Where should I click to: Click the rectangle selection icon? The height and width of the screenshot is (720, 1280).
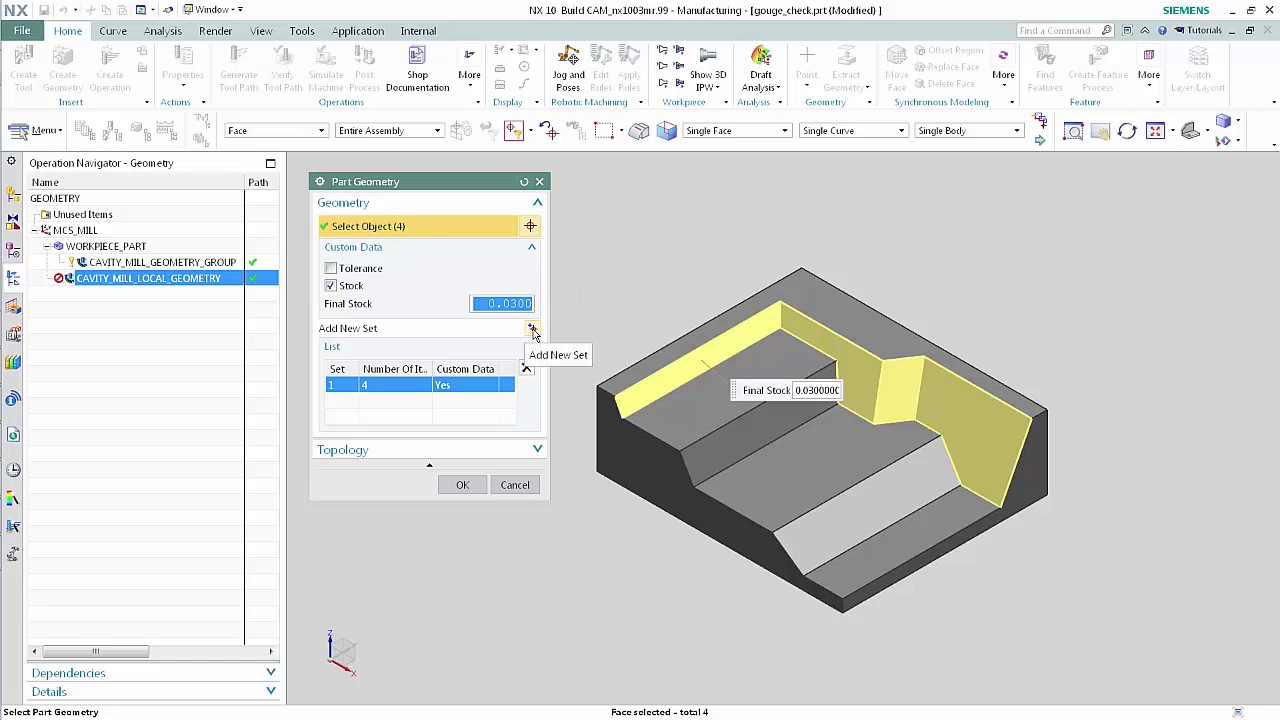[x=603, y=131]
